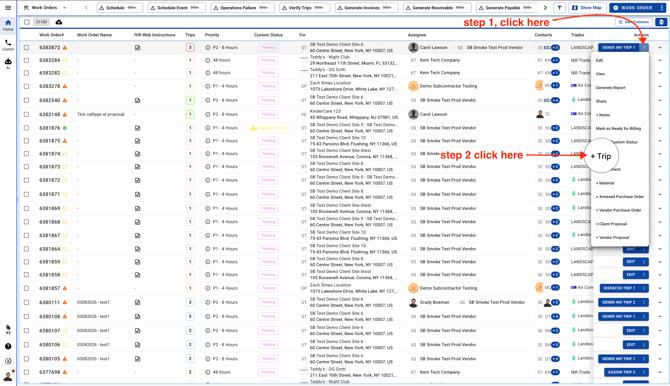Click the Show Map button

pos(586,8)
